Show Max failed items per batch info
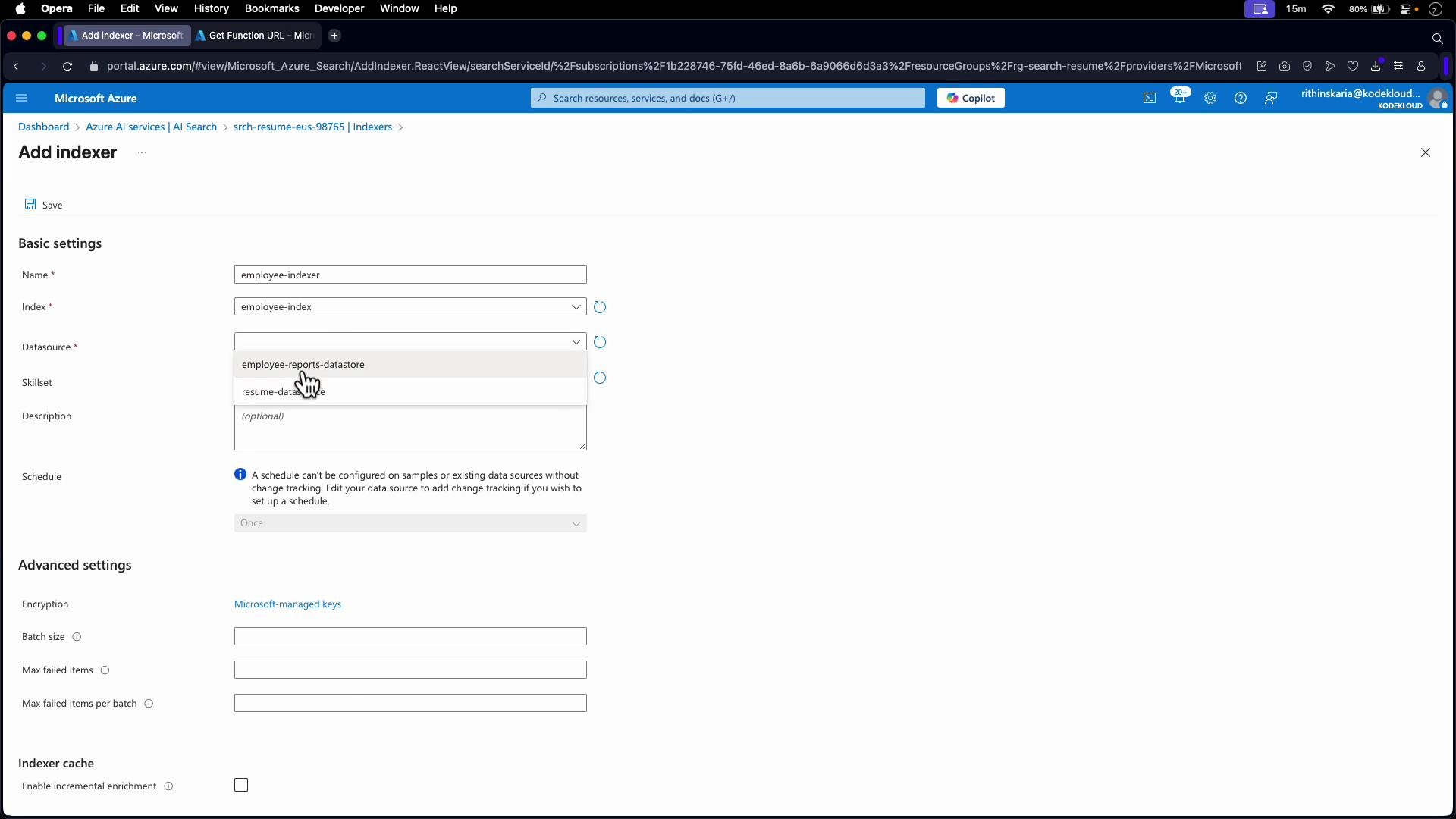Viewport: 1456px width, 819px height. 149,704
